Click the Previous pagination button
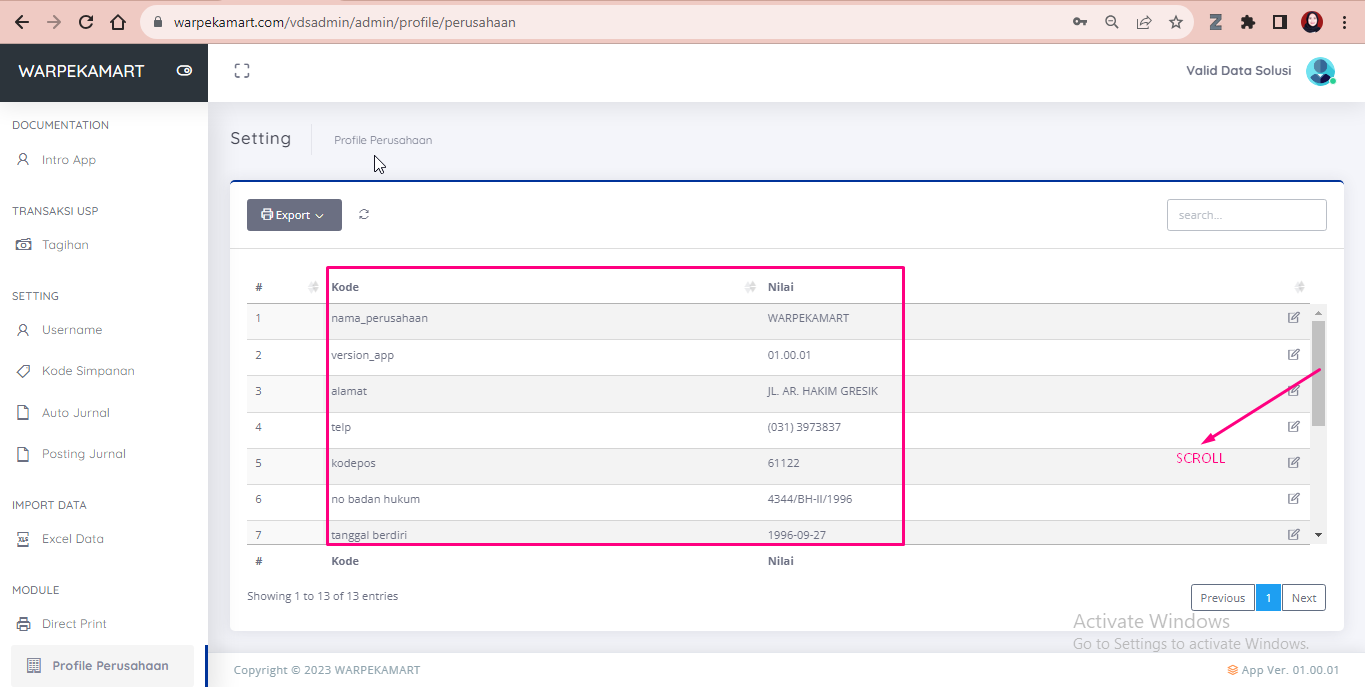Viewport: 1365px width, 687px height. pos(1222,598)
